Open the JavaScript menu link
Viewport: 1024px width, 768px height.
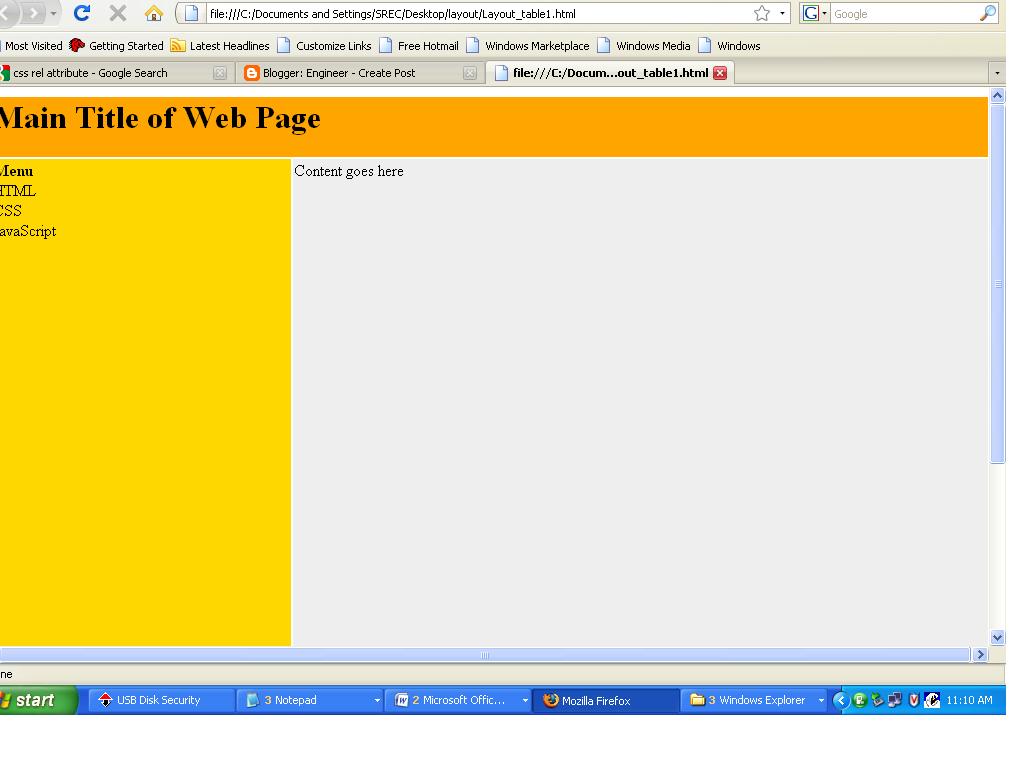27,231
